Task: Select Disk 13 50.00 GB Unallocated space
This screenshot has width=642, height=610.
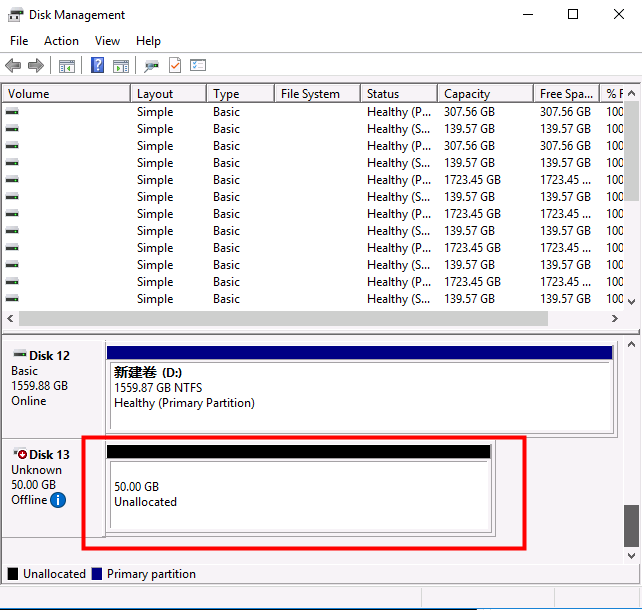Action: click(301, 490)
